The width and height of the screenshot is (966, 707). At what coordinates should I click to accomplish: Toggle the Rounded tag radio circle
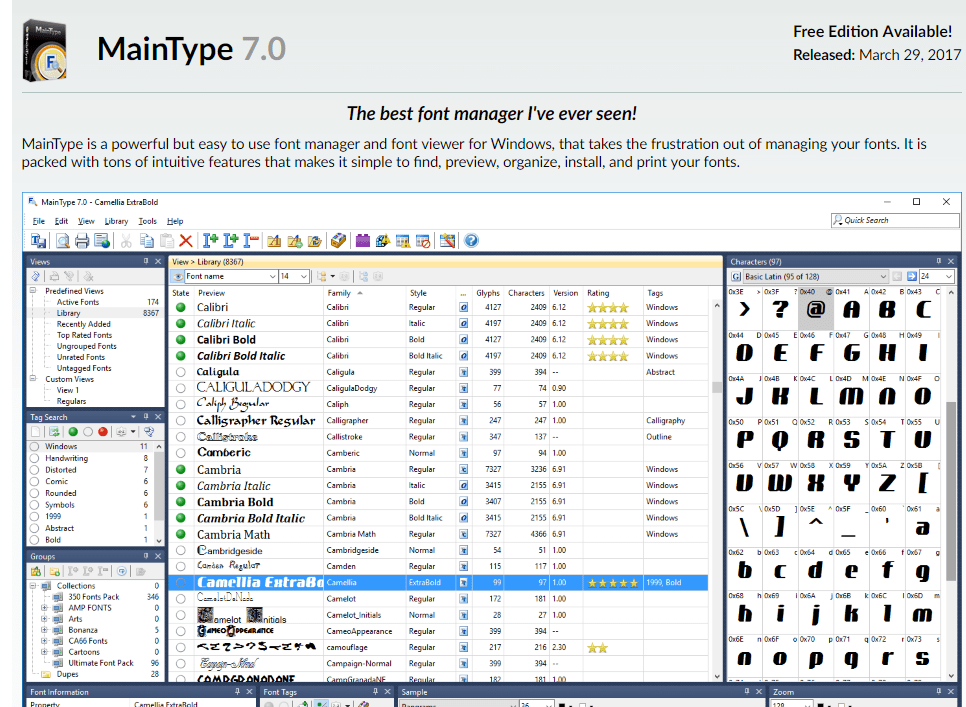34,493
